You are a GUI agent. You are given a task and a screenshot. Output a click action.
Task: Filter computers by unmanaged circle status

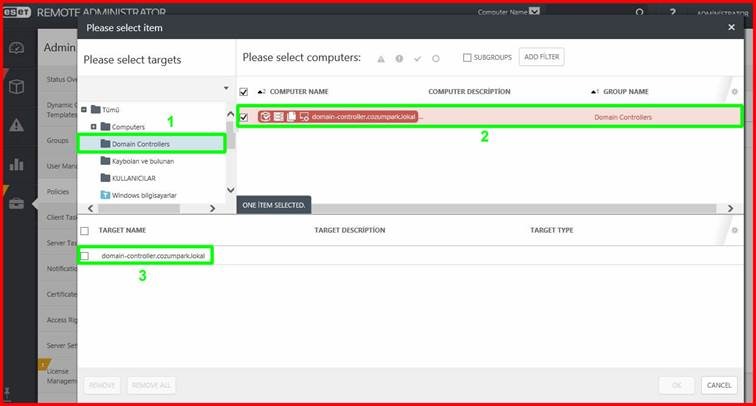point(436,59)
